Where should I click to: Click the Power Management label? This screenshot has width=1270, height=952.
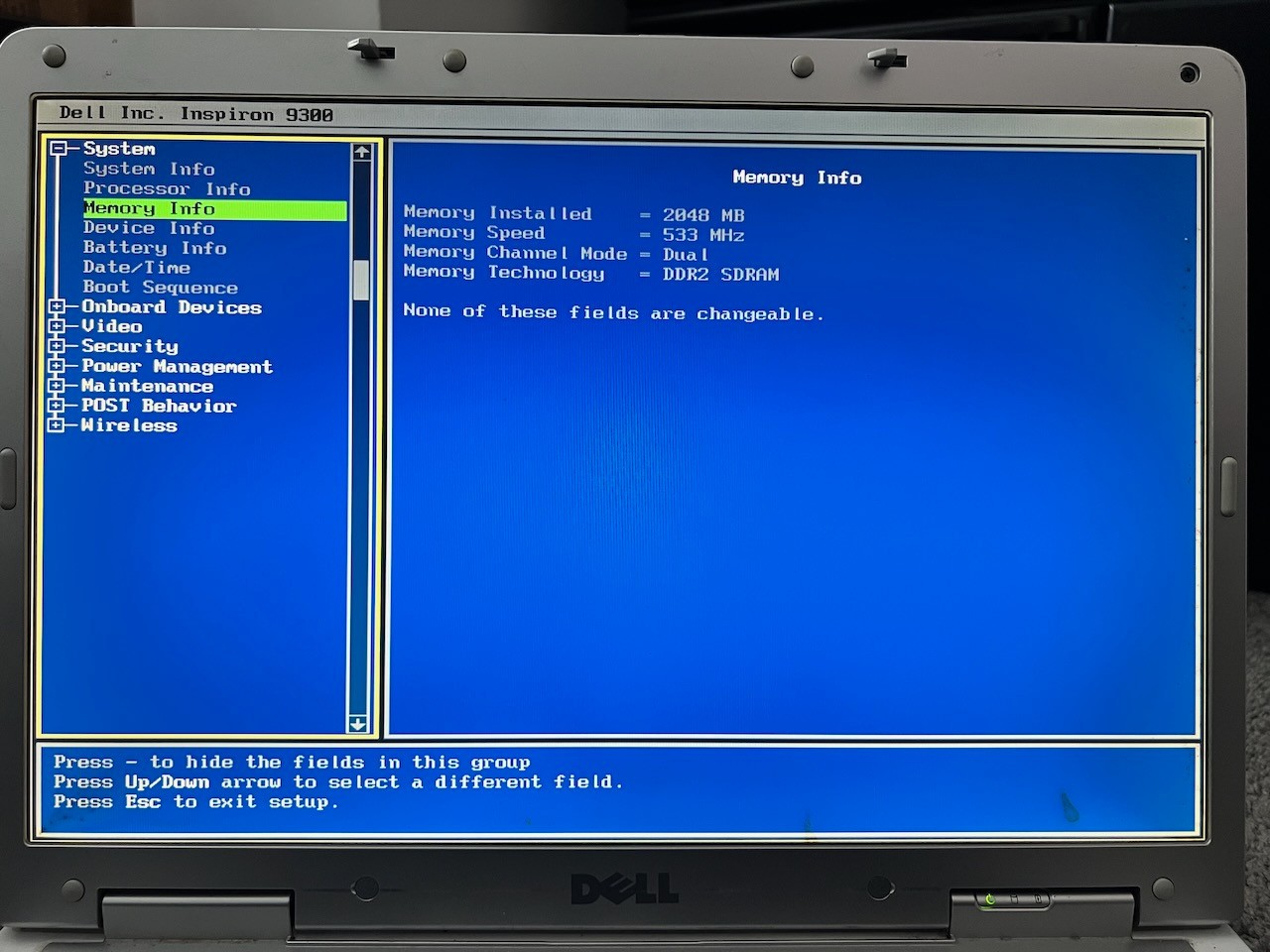177,366
